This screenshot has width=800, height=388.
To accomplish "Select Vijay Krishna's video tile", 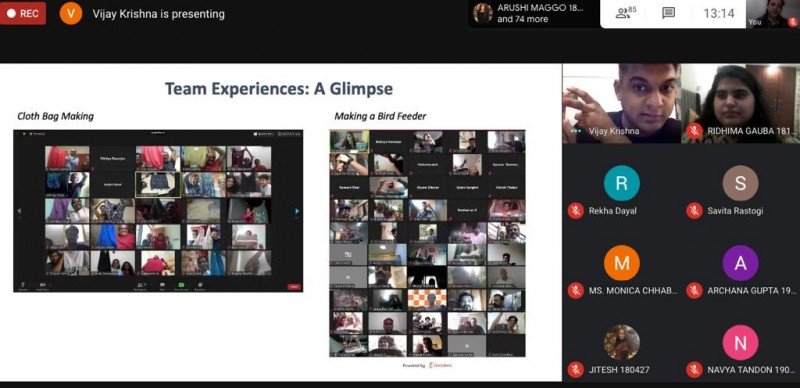I will [621, 103].
